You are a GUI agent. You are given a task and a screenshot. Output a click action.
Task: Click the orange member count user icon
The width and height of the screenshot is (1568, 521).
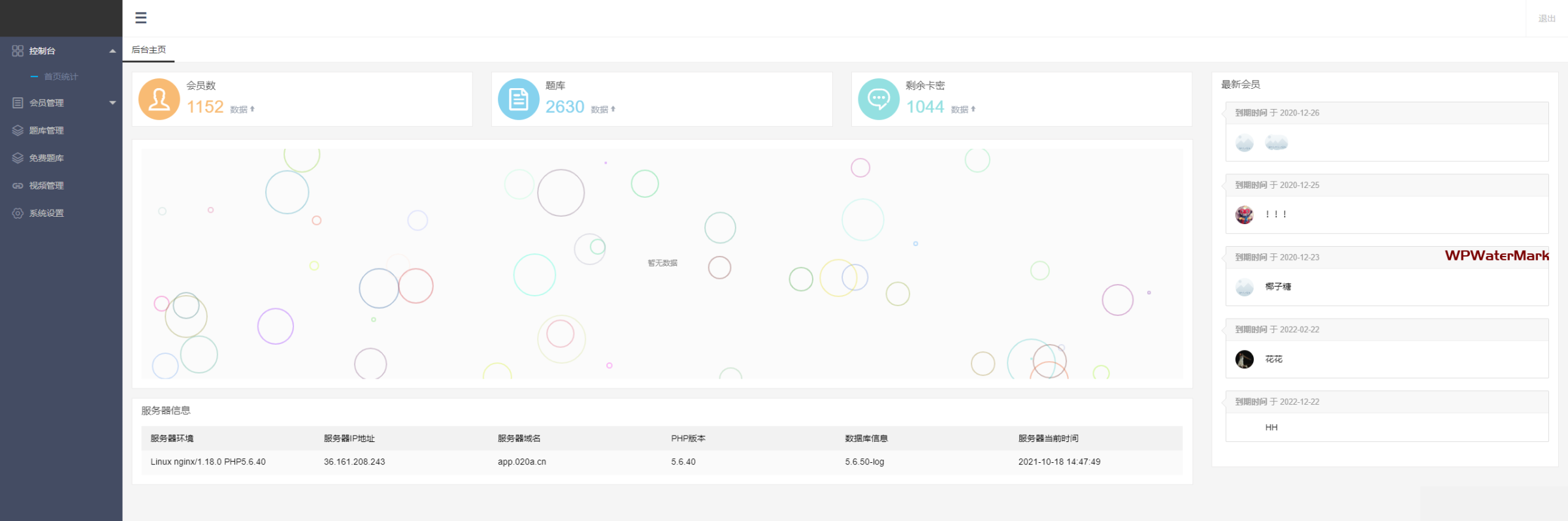click(x=159, y=99)
